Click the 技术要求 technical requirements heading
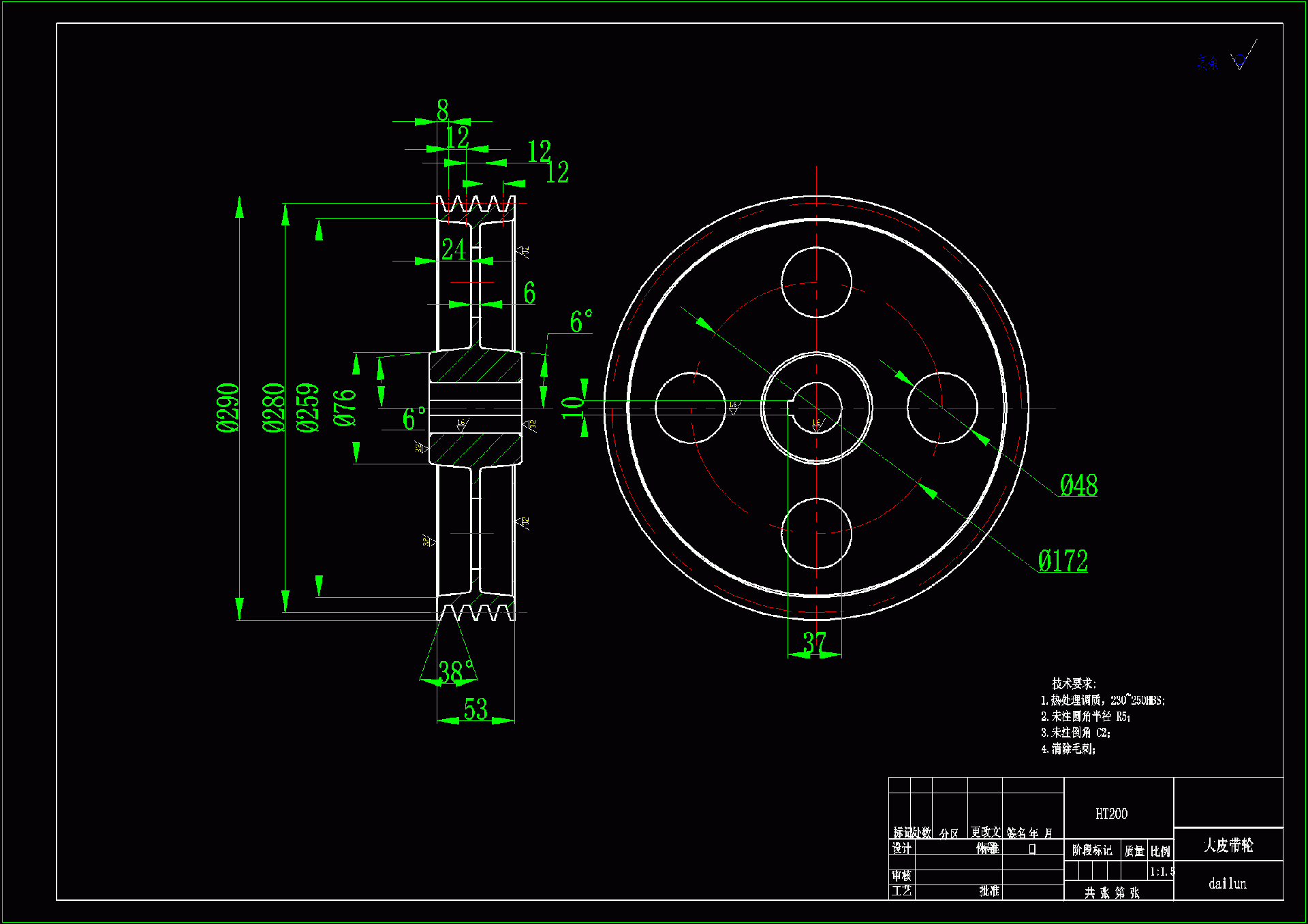The image size is (1308, 924). [1073, 683]
